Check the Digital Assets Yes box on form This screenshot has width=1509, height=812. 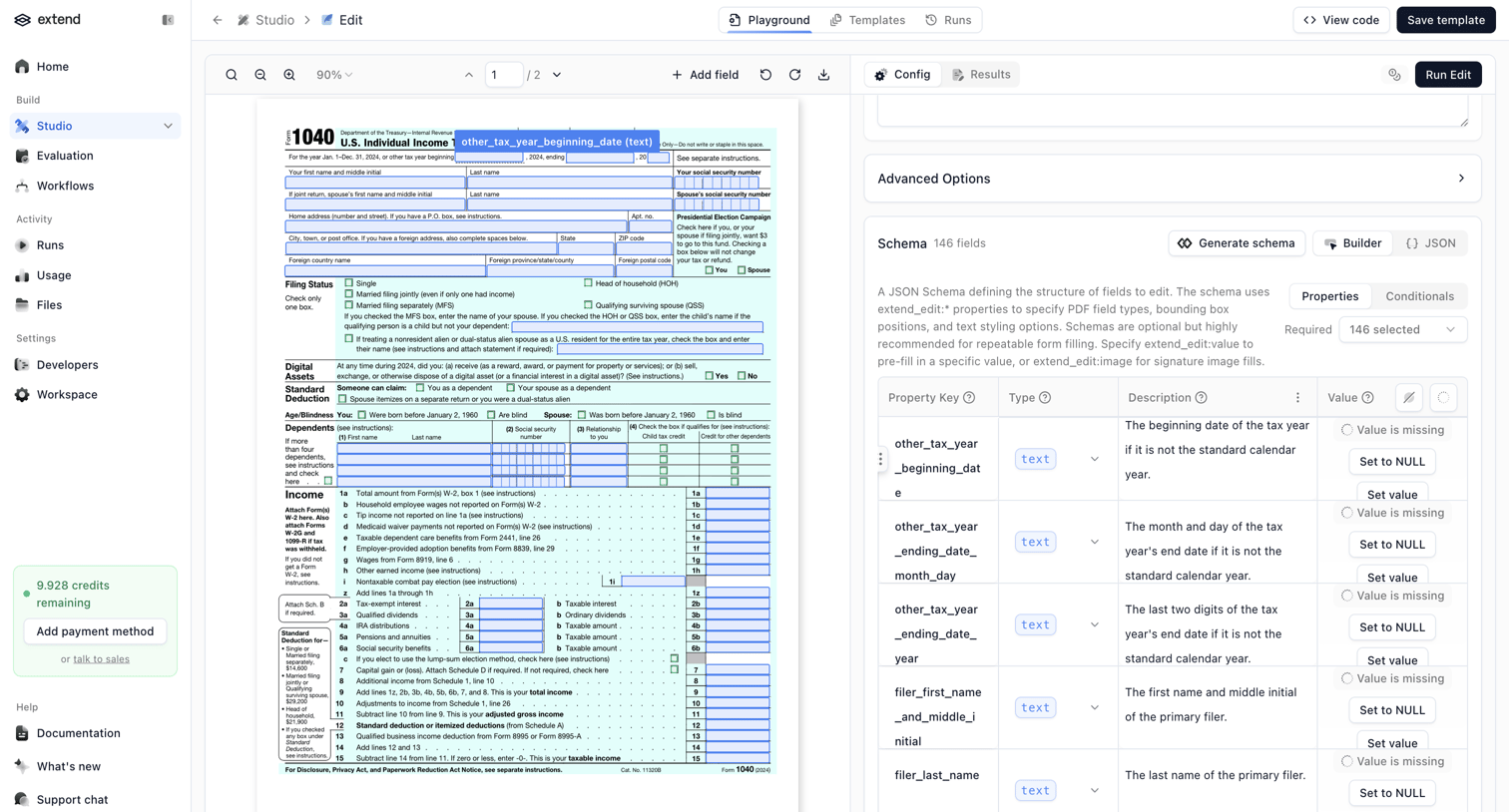[709, 376]
